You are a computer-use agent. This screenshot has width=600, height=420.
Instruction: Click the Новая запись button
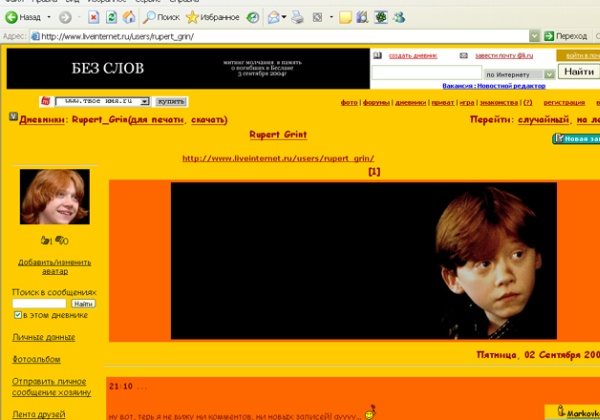click(576, 138)
